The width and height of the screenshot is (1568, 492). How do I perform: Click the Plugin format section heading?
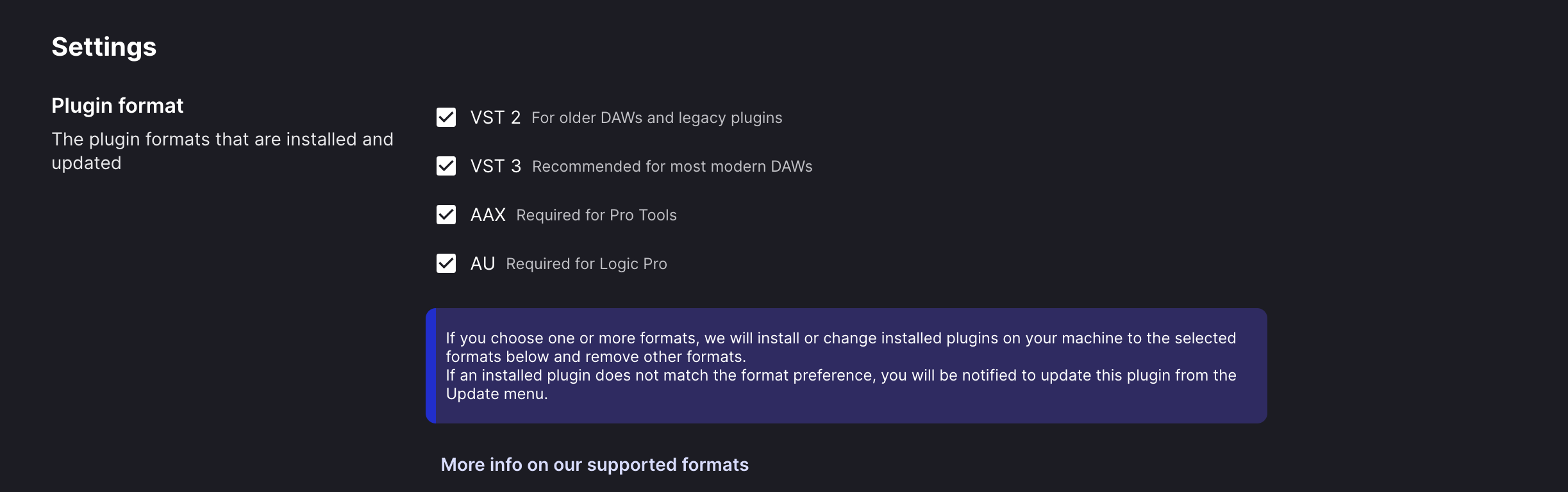coord(117,105)
